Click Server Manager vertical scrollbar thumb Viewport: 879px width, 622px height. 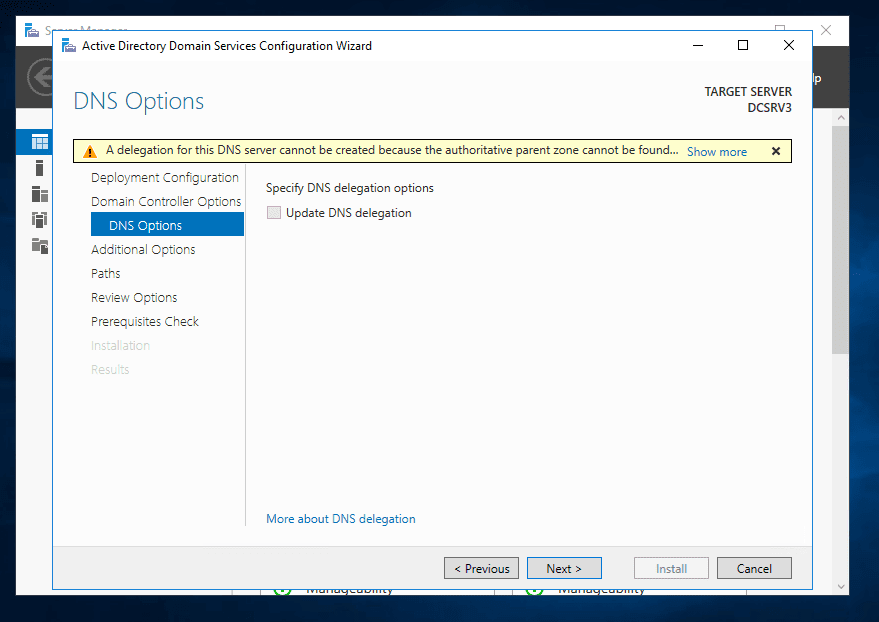840,240
